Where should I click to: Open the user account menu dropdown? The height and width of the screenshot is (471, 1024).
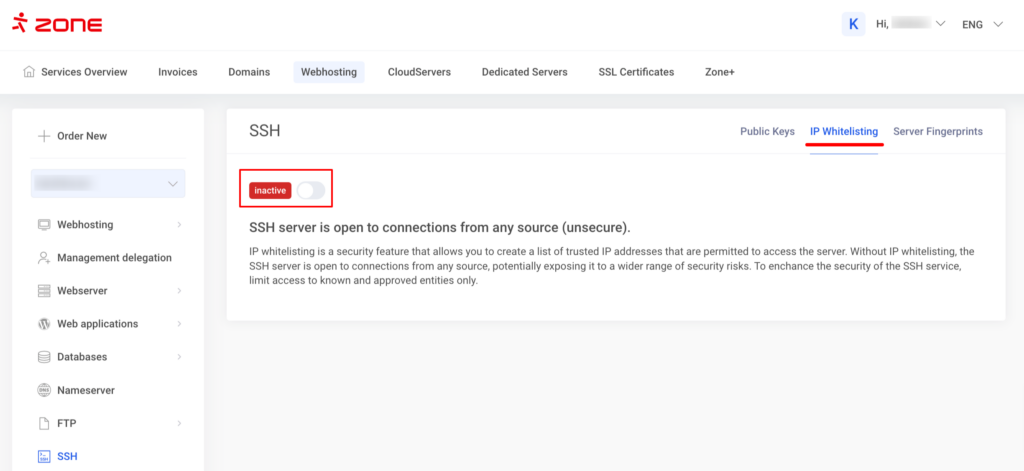coord(909,24)
